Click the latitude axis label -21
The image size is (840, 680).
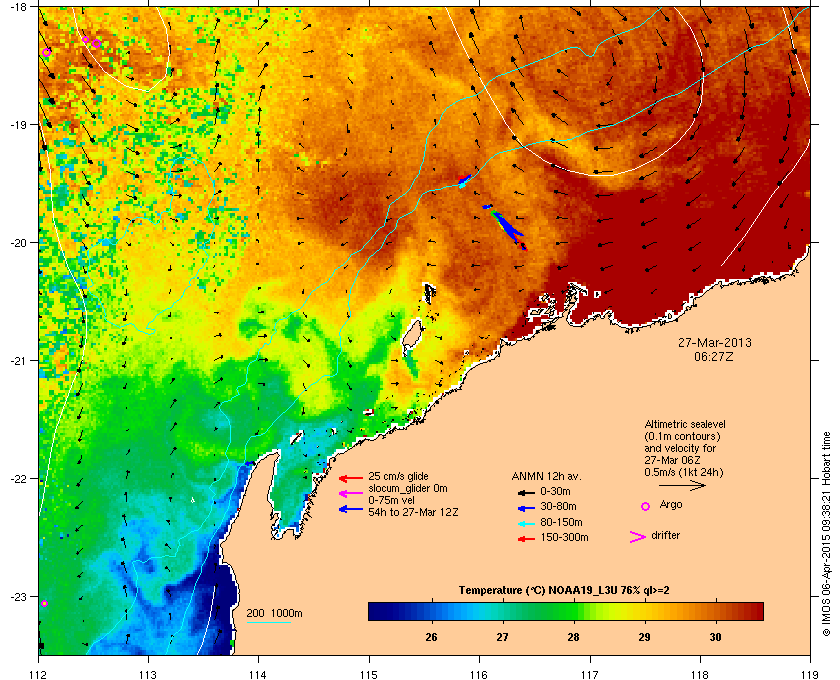click(18, 361)
